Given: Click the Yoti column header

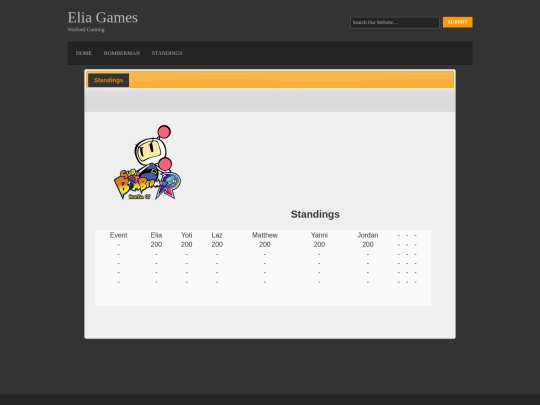Looking at the screenshot, I should coord(187,235).
